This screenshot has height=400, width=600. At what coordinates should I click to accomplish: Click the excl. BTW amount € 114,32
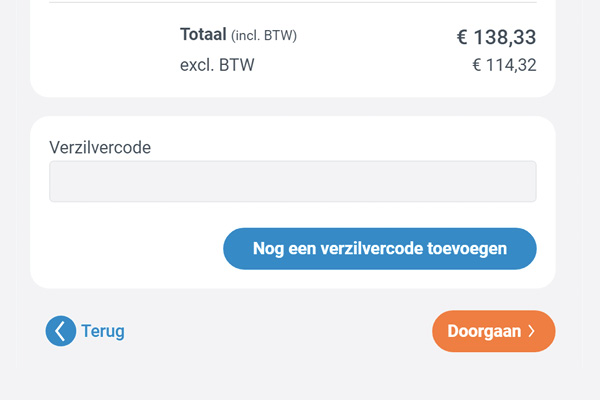click(504, 65)
